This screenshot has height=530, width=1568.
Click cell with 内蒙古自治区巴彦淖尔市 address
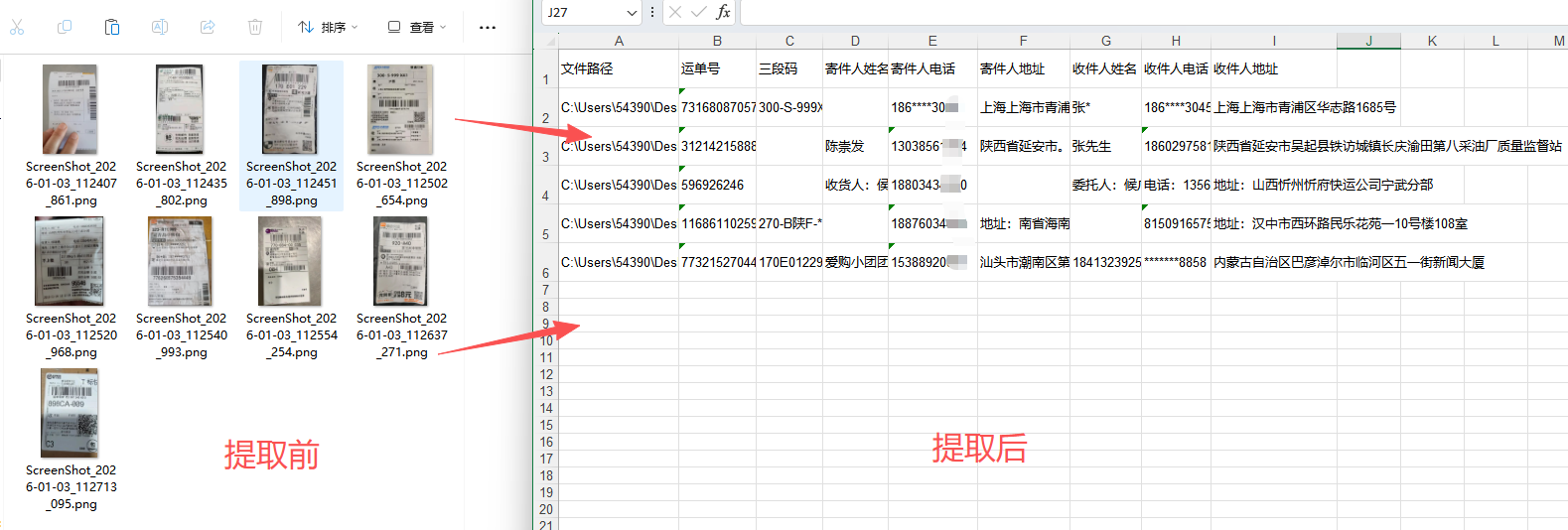1274,262
